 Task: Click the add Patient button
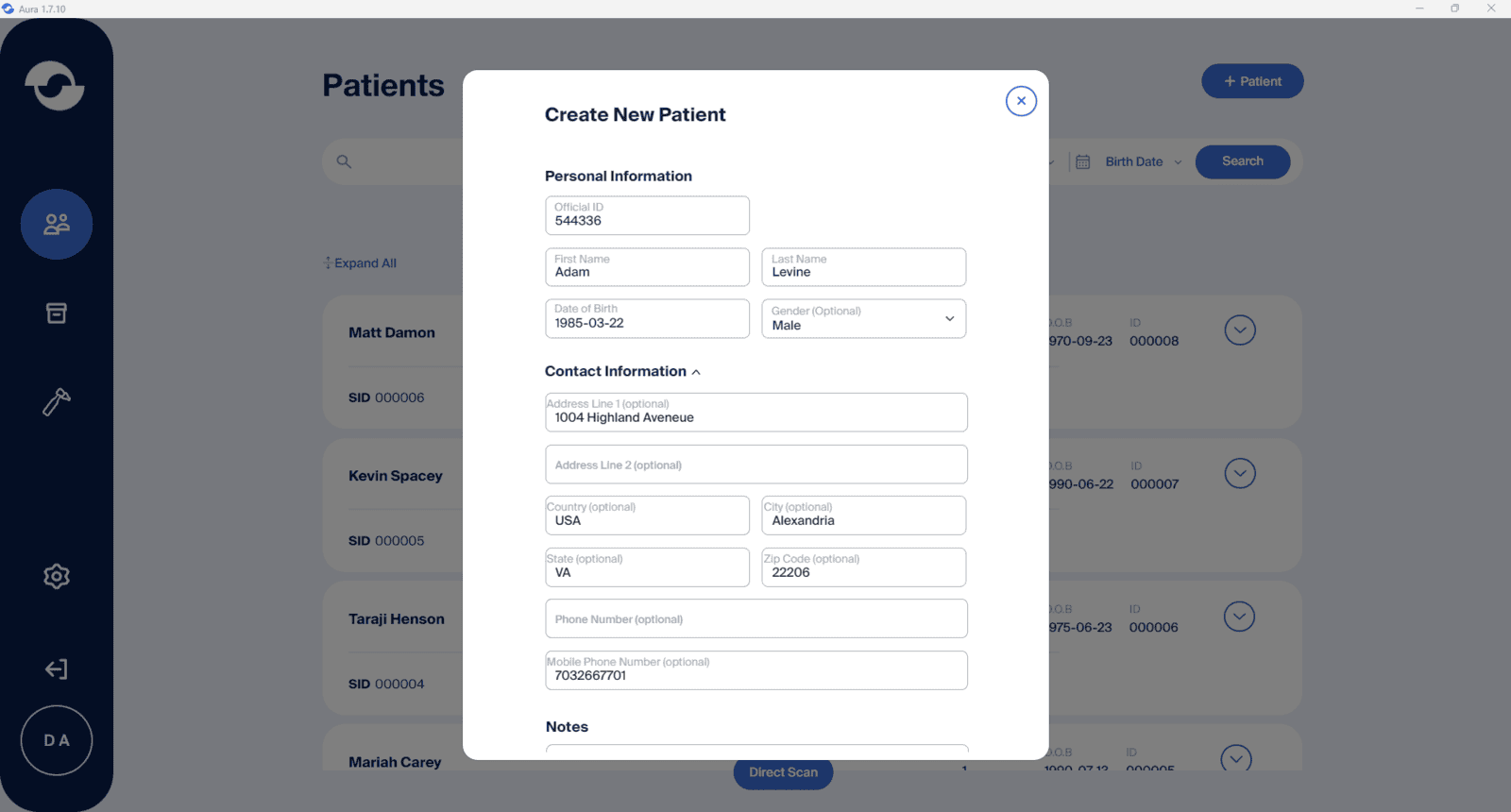click(x=1252, y=81)
